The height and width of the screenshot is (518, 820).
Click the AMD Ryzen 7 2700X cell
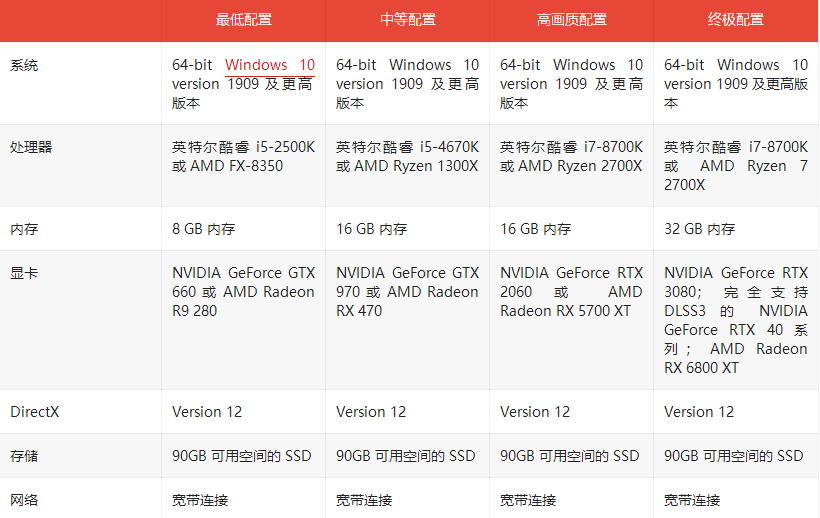[x=736, y=166]
